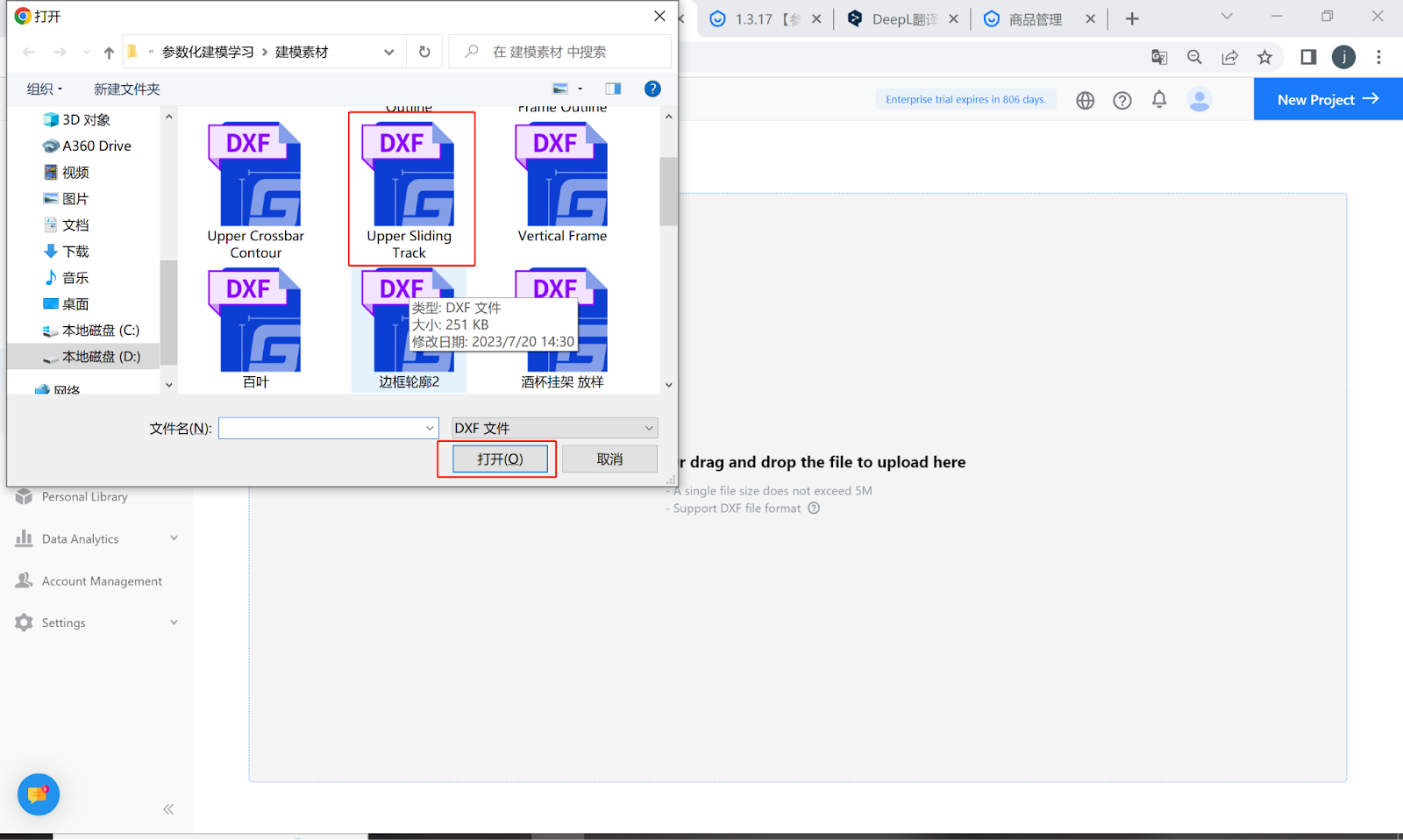Image resolution: width=1403 pixels, height=840 pixels.
Task: Click the 在 建模素材 中搜索 search box
Action: coord(560,52)
